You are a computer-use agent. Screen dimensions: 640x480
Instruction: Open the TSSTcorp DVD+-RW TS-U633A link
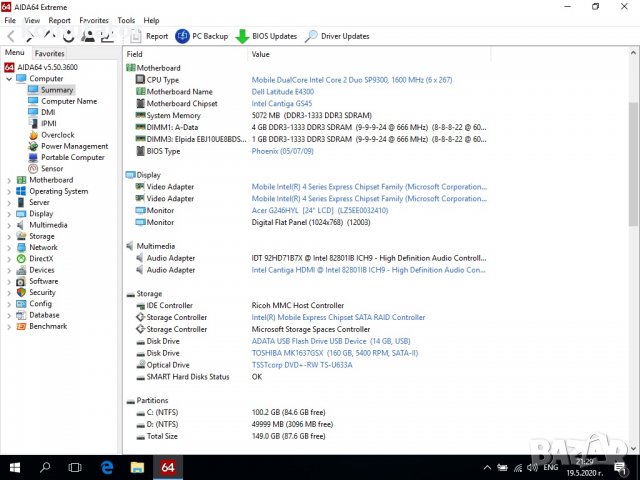(x=302, y=365)
